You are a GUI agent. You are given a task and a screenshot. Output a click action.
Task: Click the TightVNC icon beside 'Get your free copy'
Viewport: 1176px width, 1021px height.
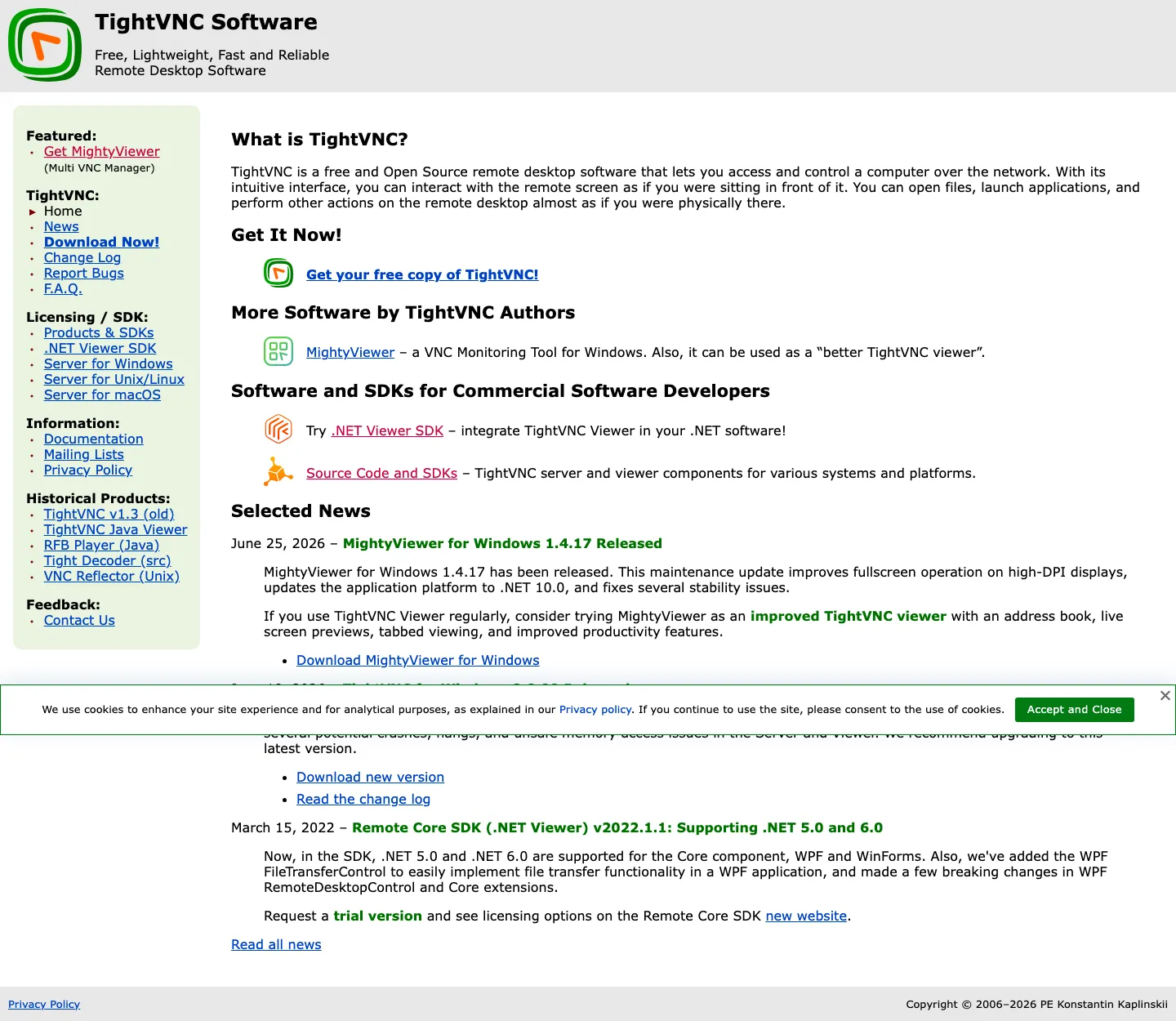click(x=278, y=273)
